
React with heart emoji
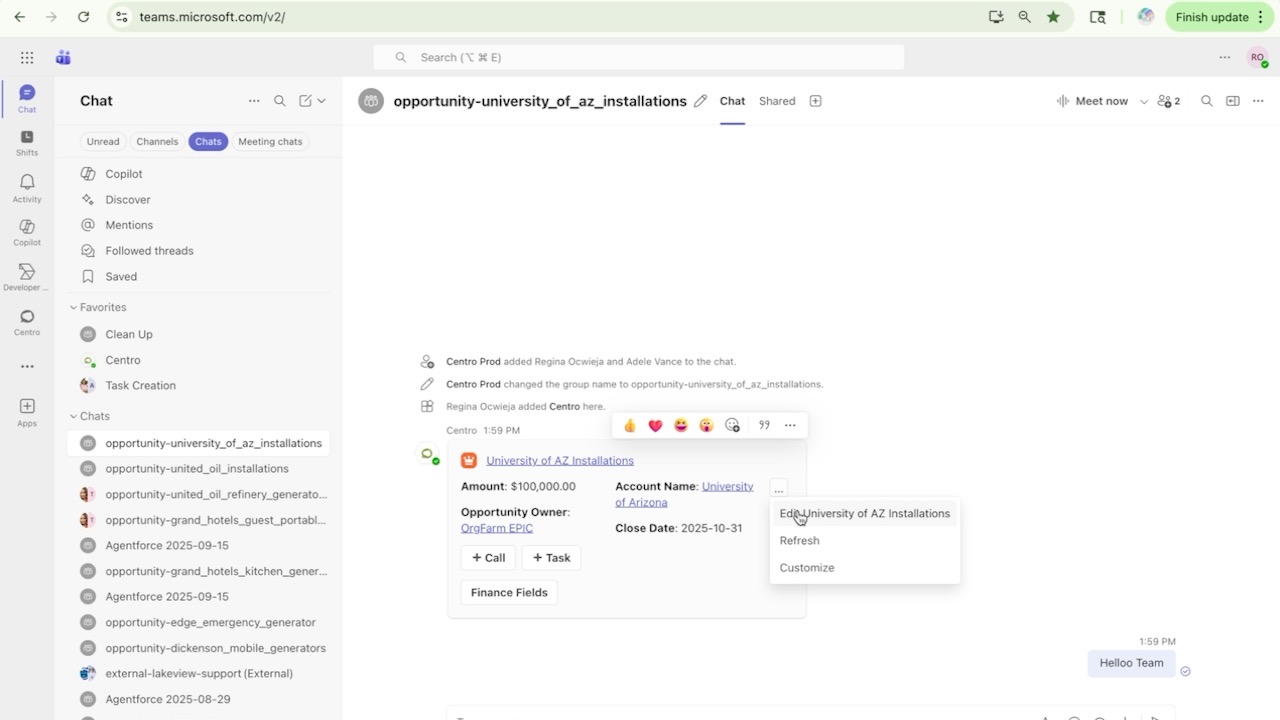tap(655, 425)
